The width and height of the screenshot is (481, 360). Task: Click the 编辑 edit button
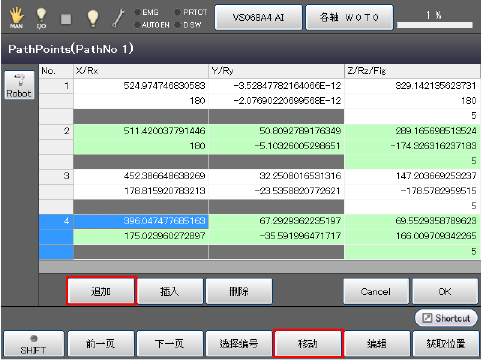pyautogui.click(x=377, y=344)
